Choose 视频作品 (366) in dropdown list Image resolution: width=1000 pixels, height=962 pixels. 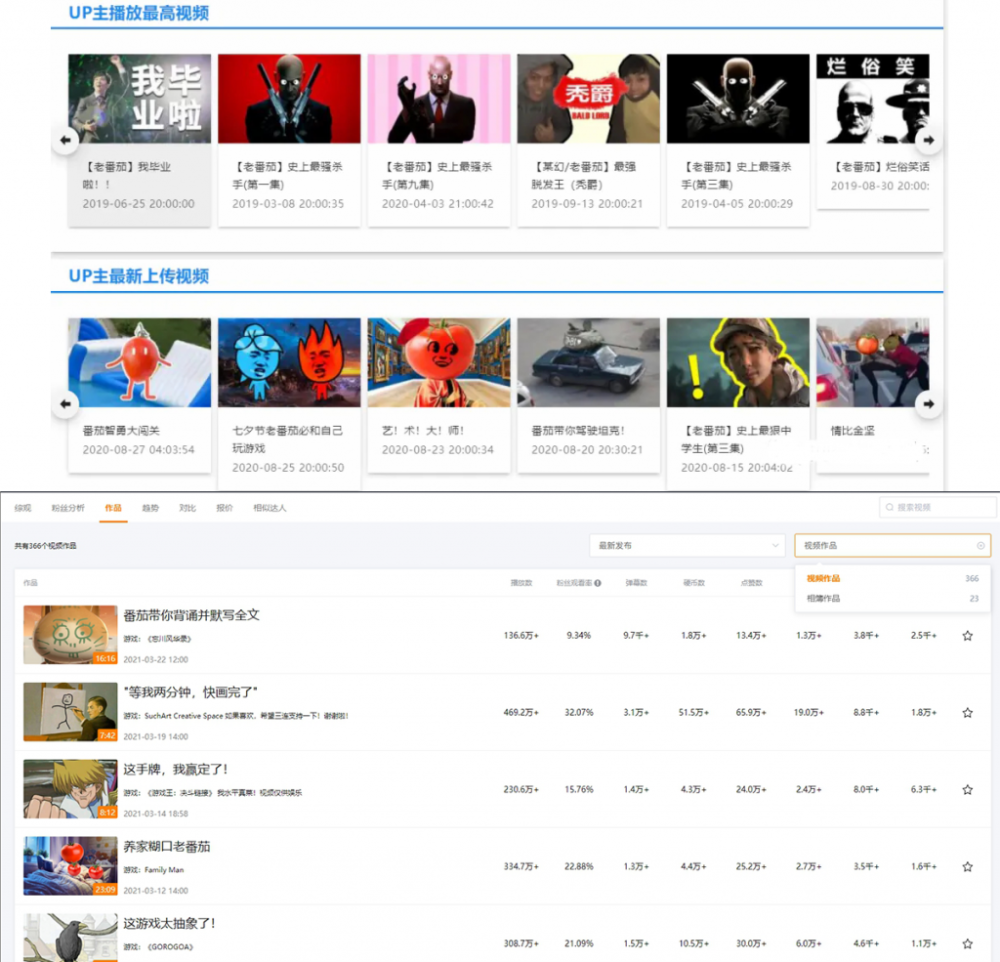[x=892, y=578]
